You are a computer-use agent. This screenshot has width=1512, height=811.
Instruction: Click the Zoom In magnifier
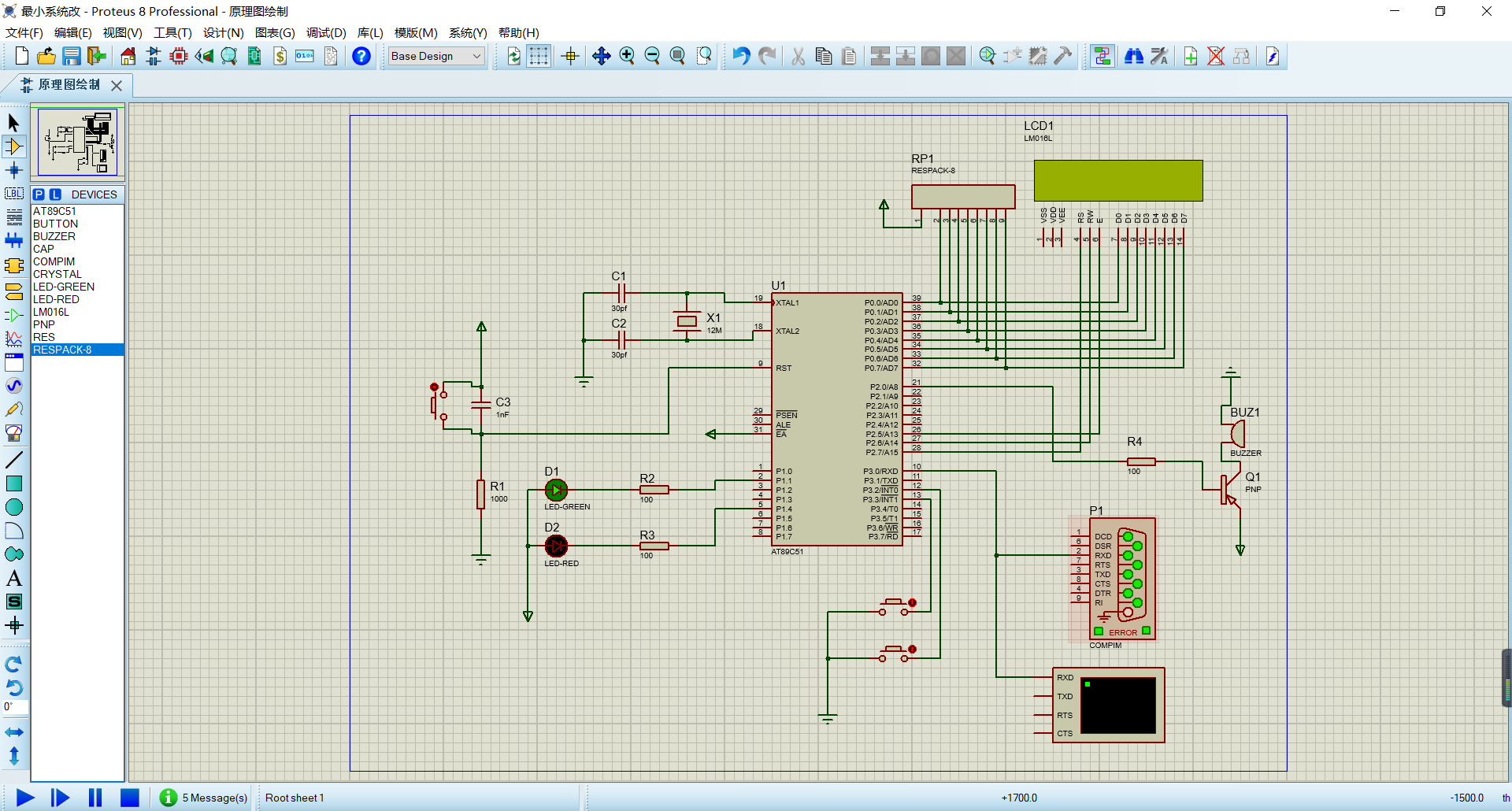(627, 56)
